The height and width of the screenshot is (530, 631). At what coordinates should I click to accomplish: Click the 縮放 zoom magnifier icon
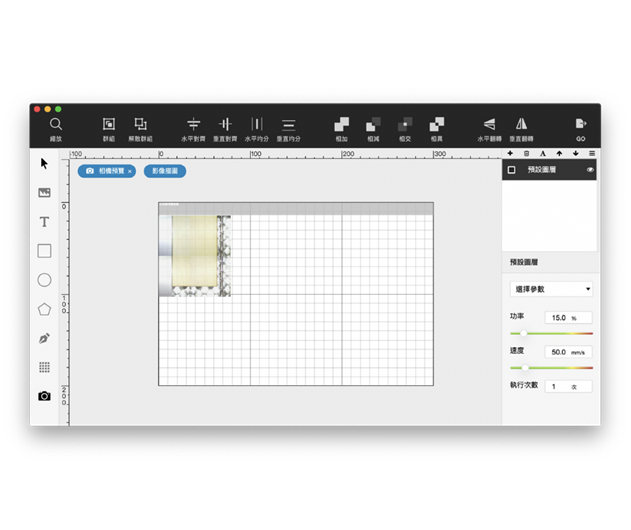click(56, 124)
